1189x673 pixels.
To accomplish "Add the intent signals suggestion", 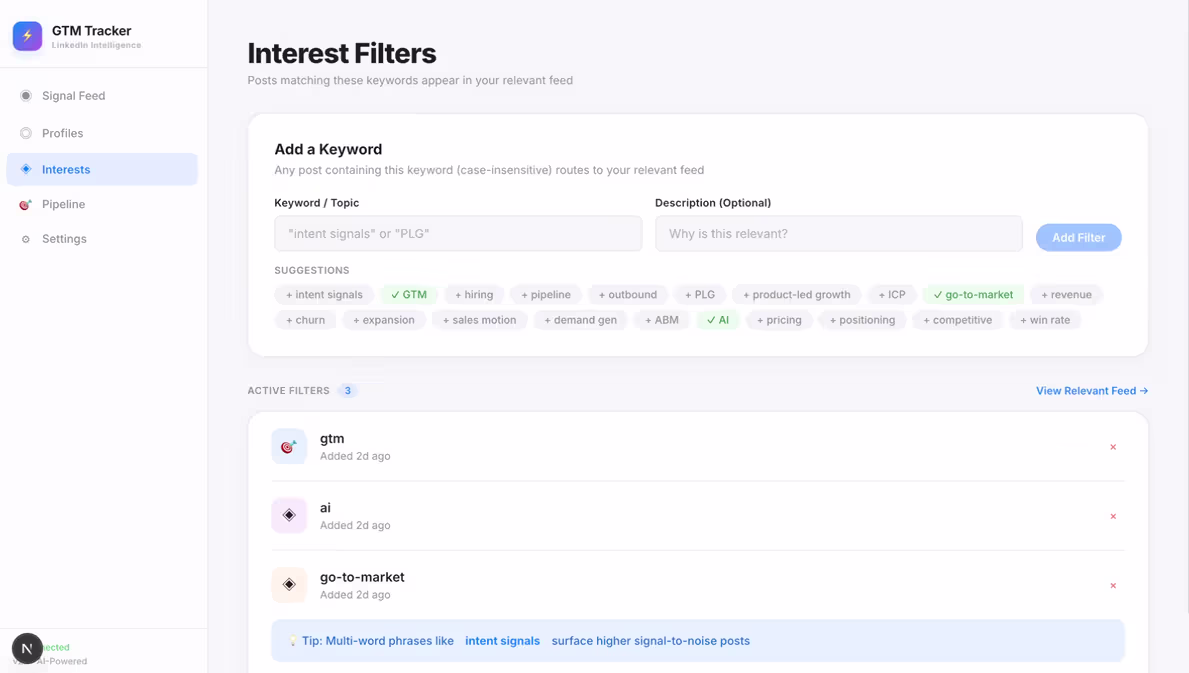I will (323, 294).
